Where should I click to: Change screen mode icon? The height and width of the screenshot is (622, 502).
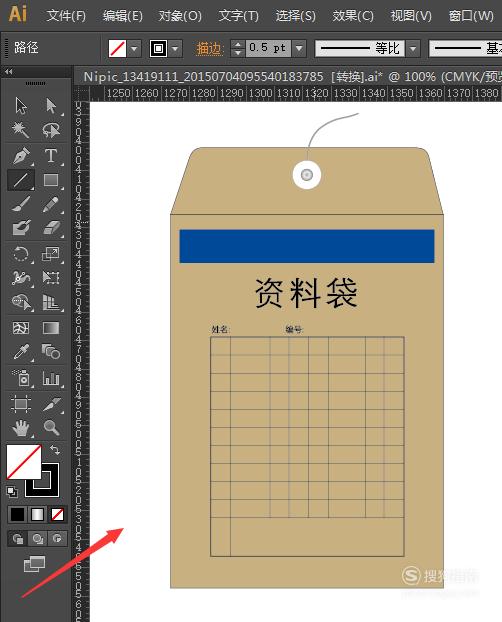click(x=35, y=564)
